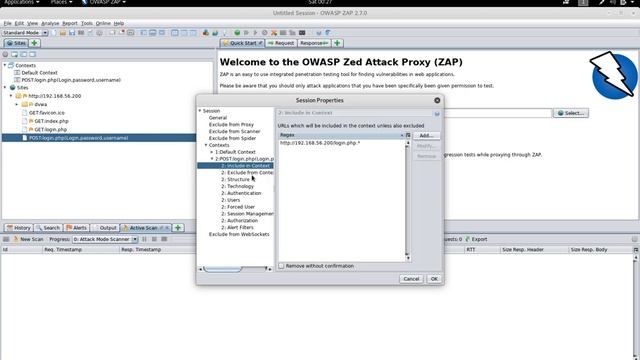The width and height of the screenshot is (640, 360).
Task: Click the round grey icon in Sites toolbar
Action: (5, 54)
